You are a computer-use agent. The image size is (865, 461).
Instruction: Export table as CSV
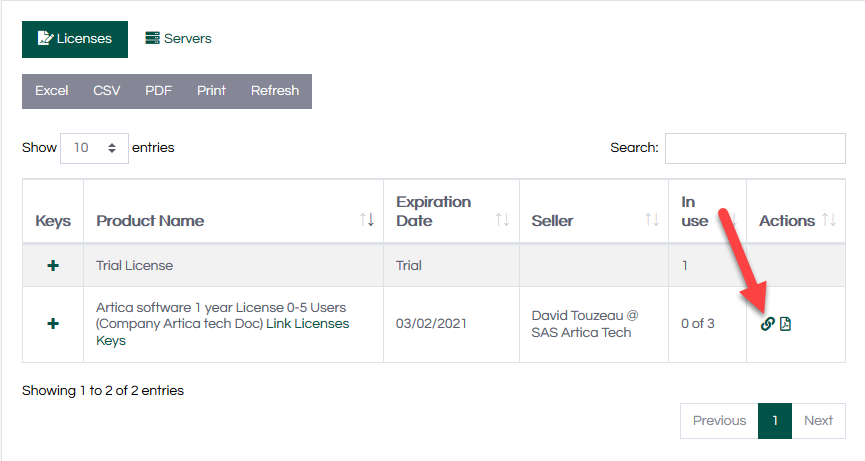pos(107,90)
